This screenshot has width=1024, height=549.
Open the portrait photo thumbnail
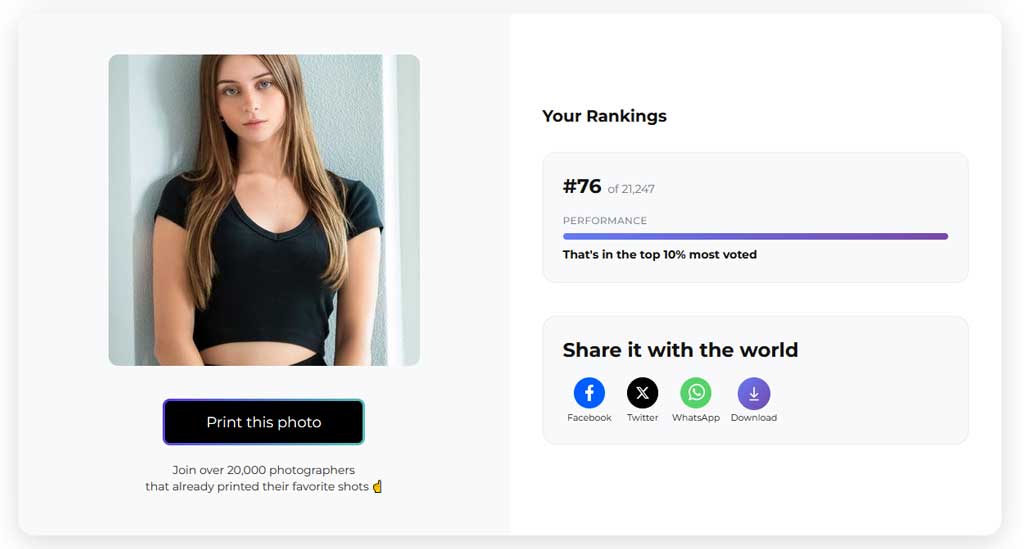(x=264, y=210)
